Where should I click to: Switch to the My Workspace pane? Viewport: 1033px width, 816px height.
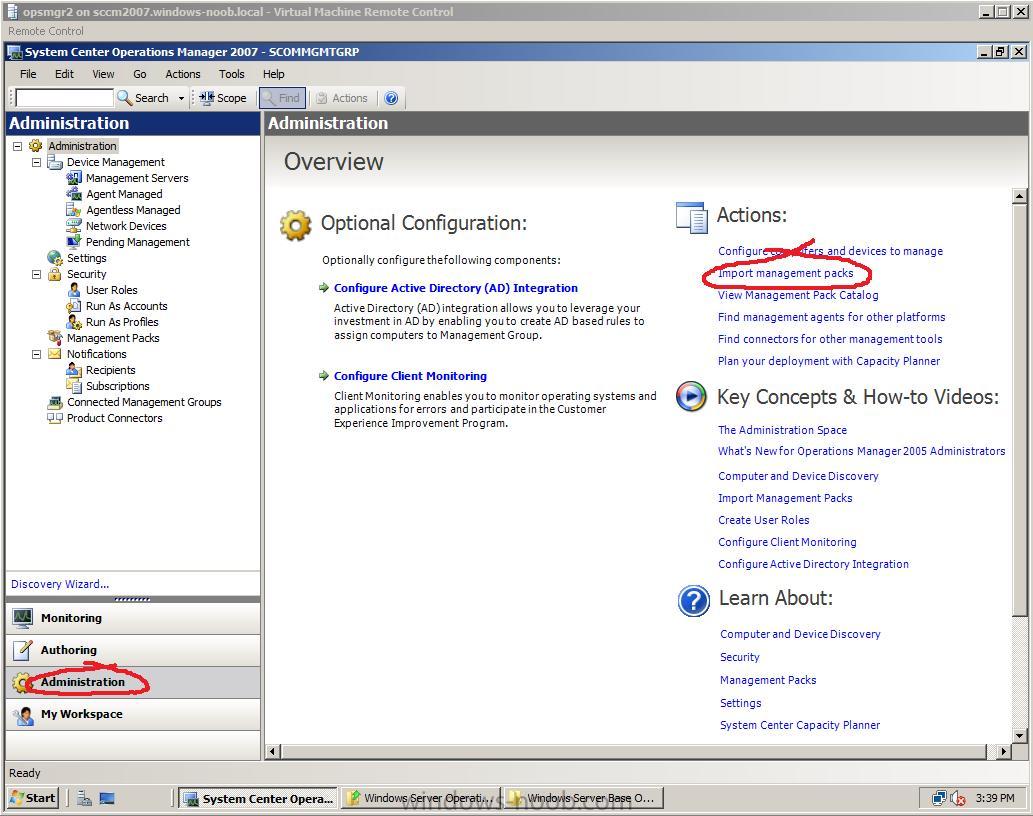[x=133, y=714]
